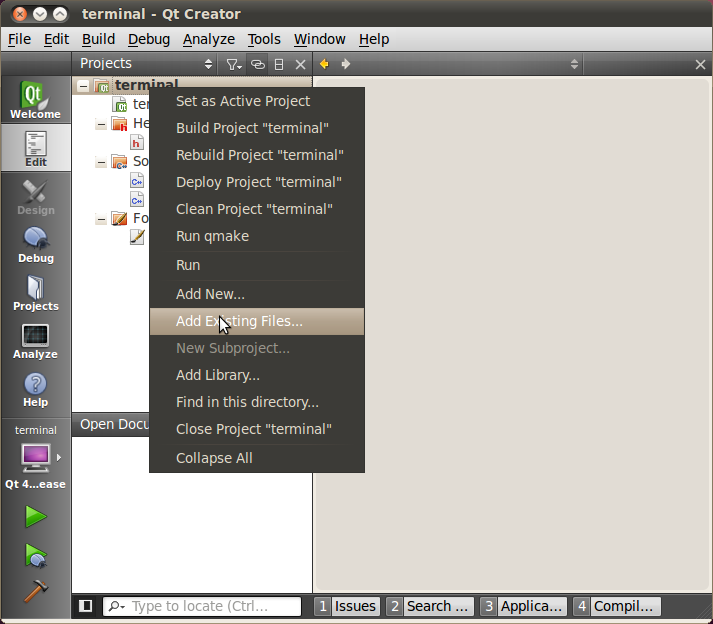Open the Window menu

319,39
